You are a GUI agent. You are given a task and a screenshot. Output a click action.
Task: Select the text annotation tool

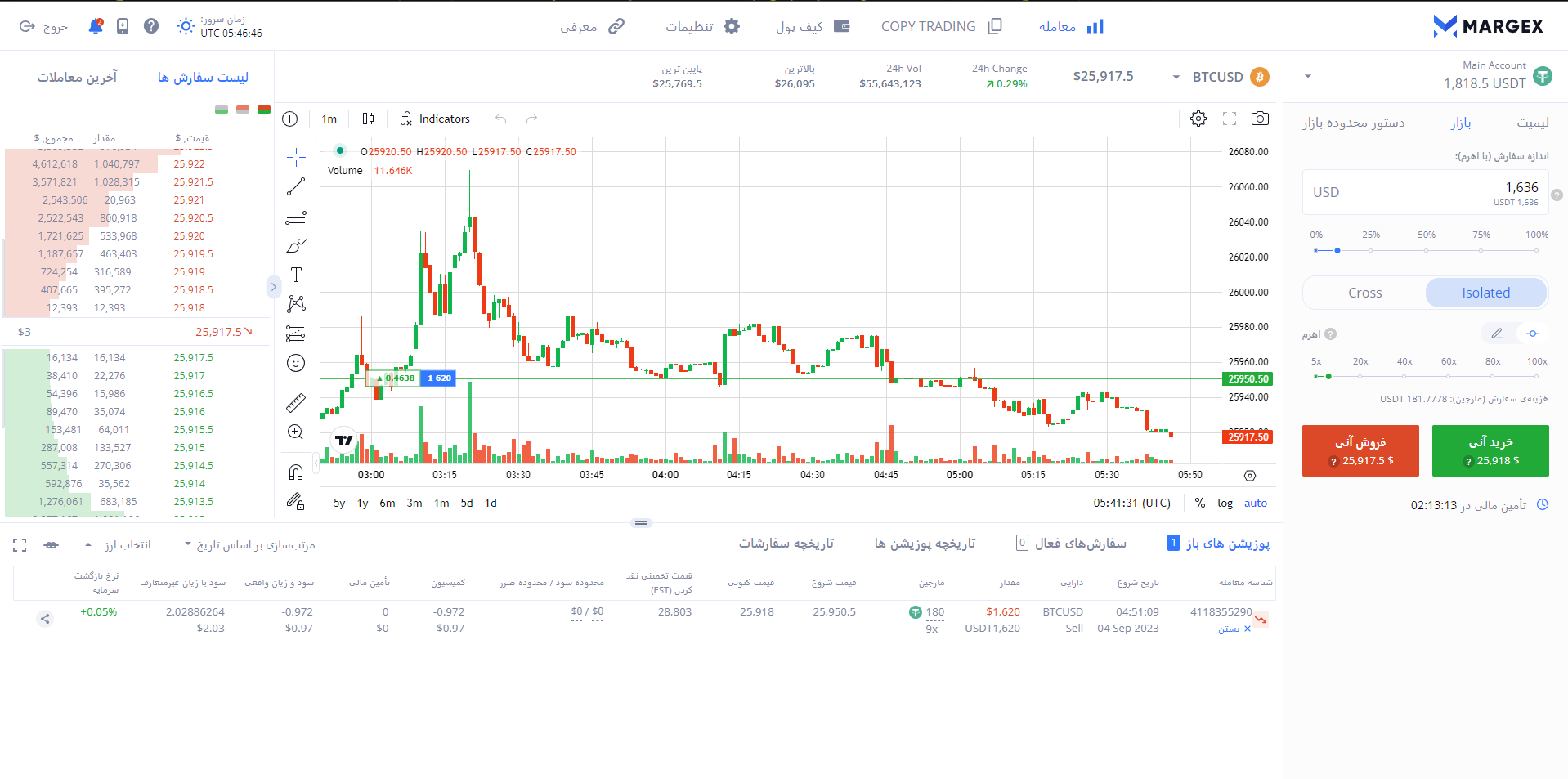click(x=296, y=275)
